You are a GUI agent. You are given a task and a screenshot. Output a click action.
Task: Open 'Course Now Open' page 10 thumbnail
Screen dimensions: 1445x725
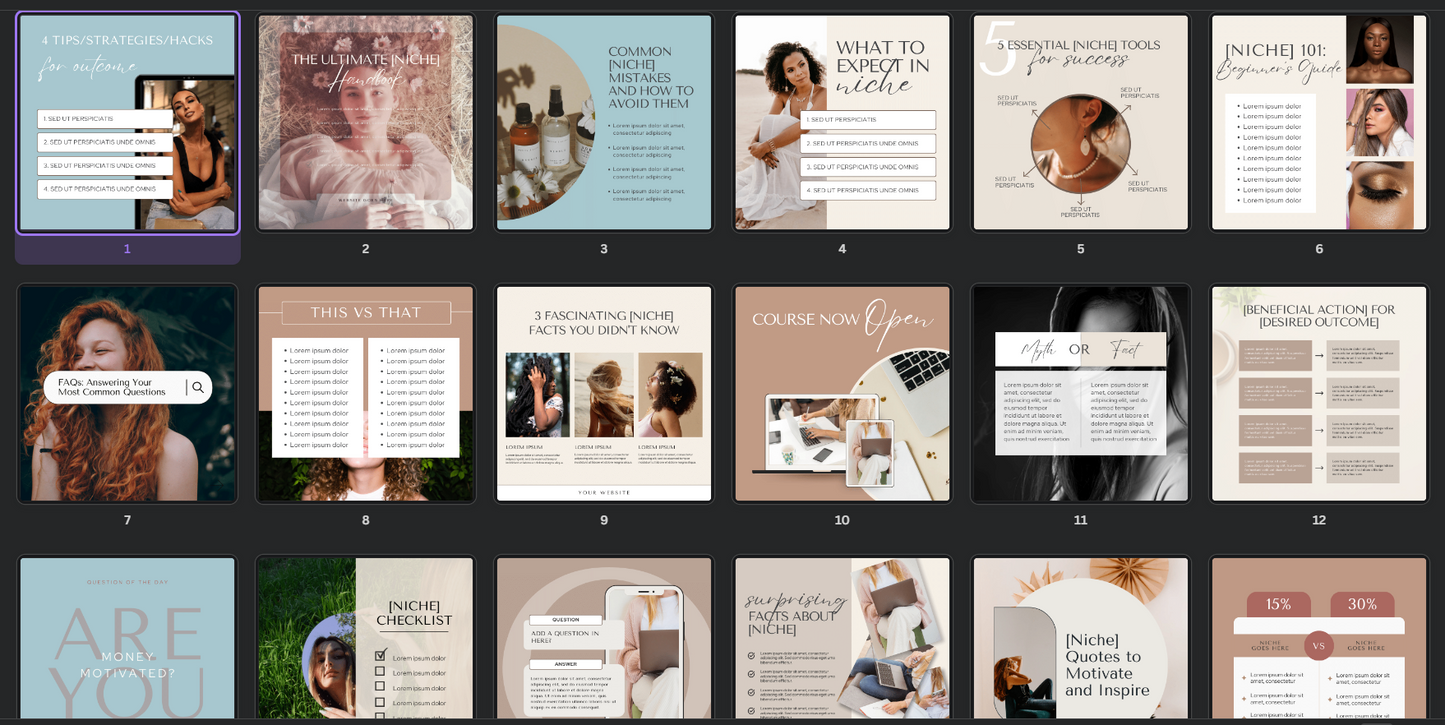(x=842, y=394)
